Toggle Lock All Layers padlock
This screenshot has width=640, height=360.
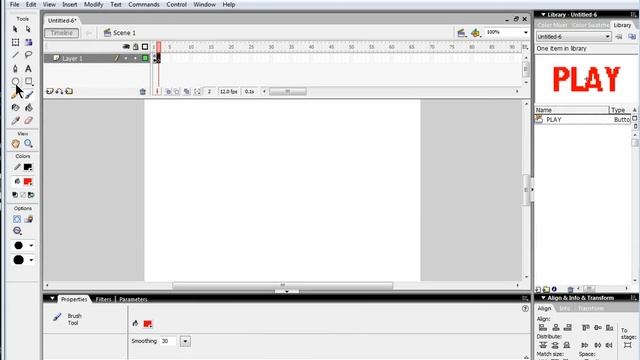coord(136,47)
